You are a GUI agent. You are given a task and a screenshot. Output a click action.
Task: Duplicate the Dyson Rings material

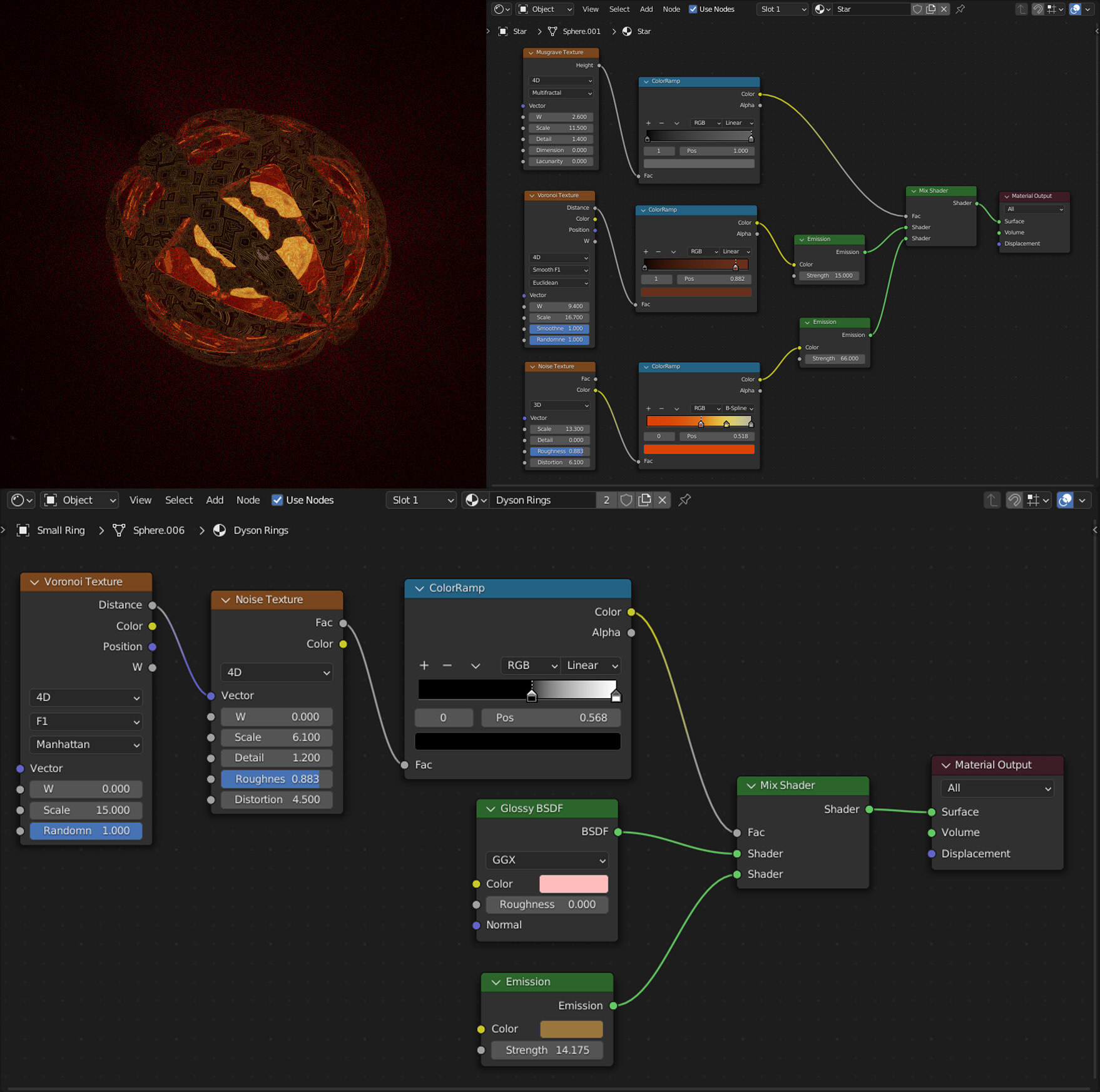click(644, 500)
